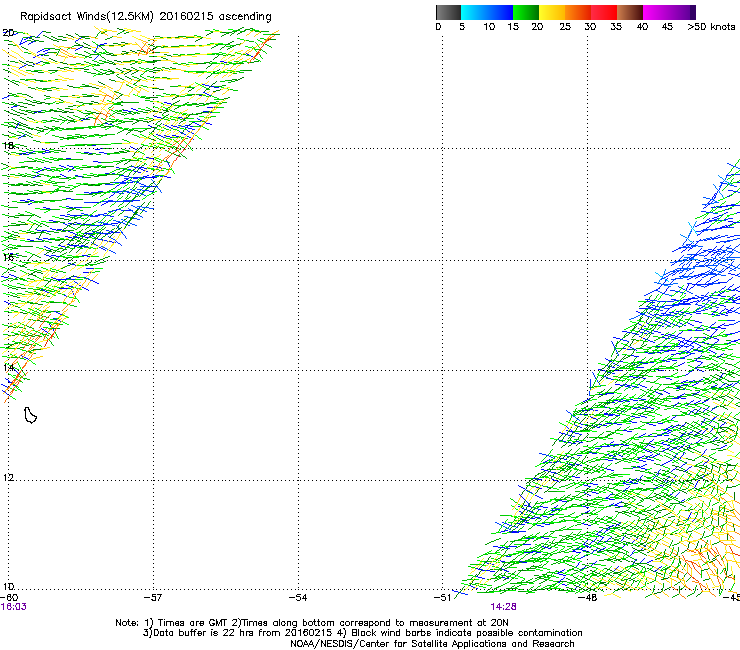Click the 'Data buffer is 22 hrs' note line

click(x=362, y=633)
